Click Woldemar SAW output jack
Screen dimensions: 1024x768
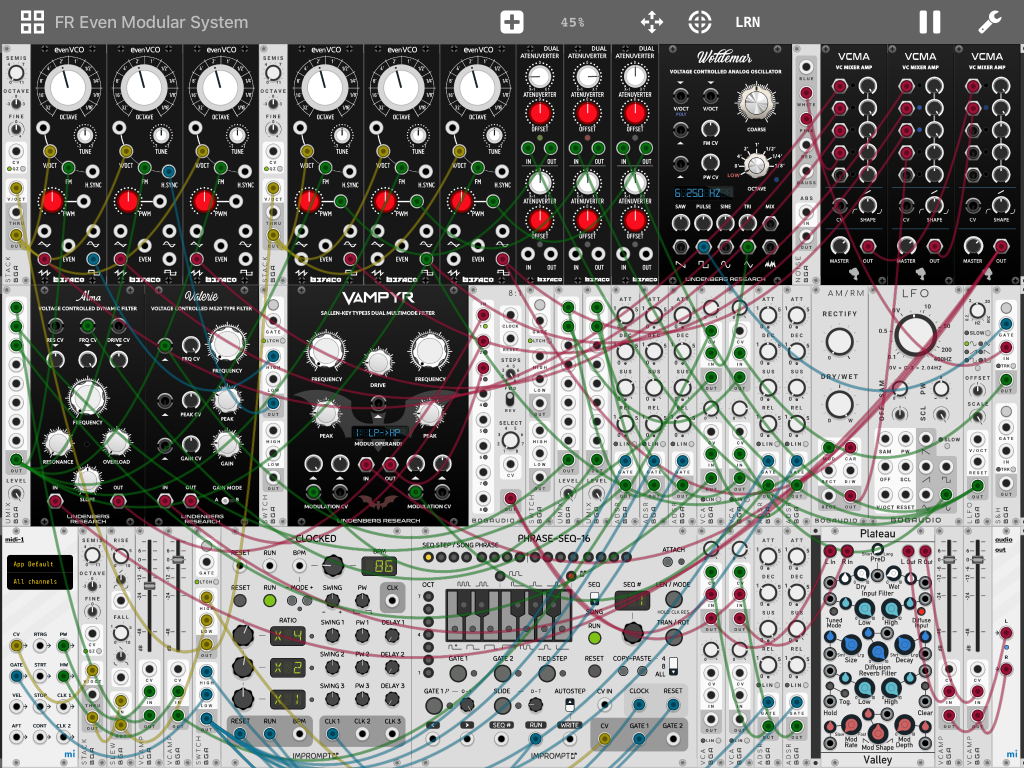pos(680,246)
